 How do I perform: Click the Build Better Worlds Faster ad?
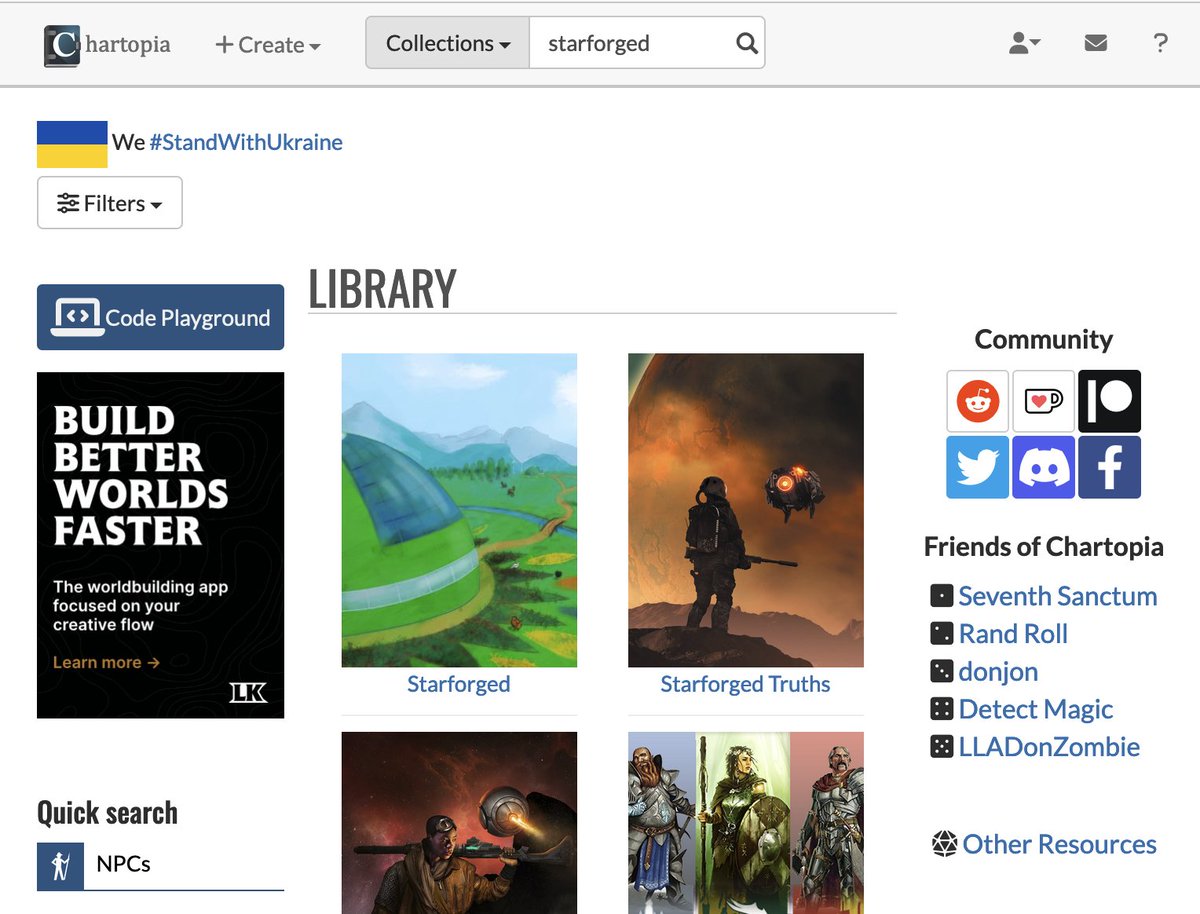click(x=160, y=545)
